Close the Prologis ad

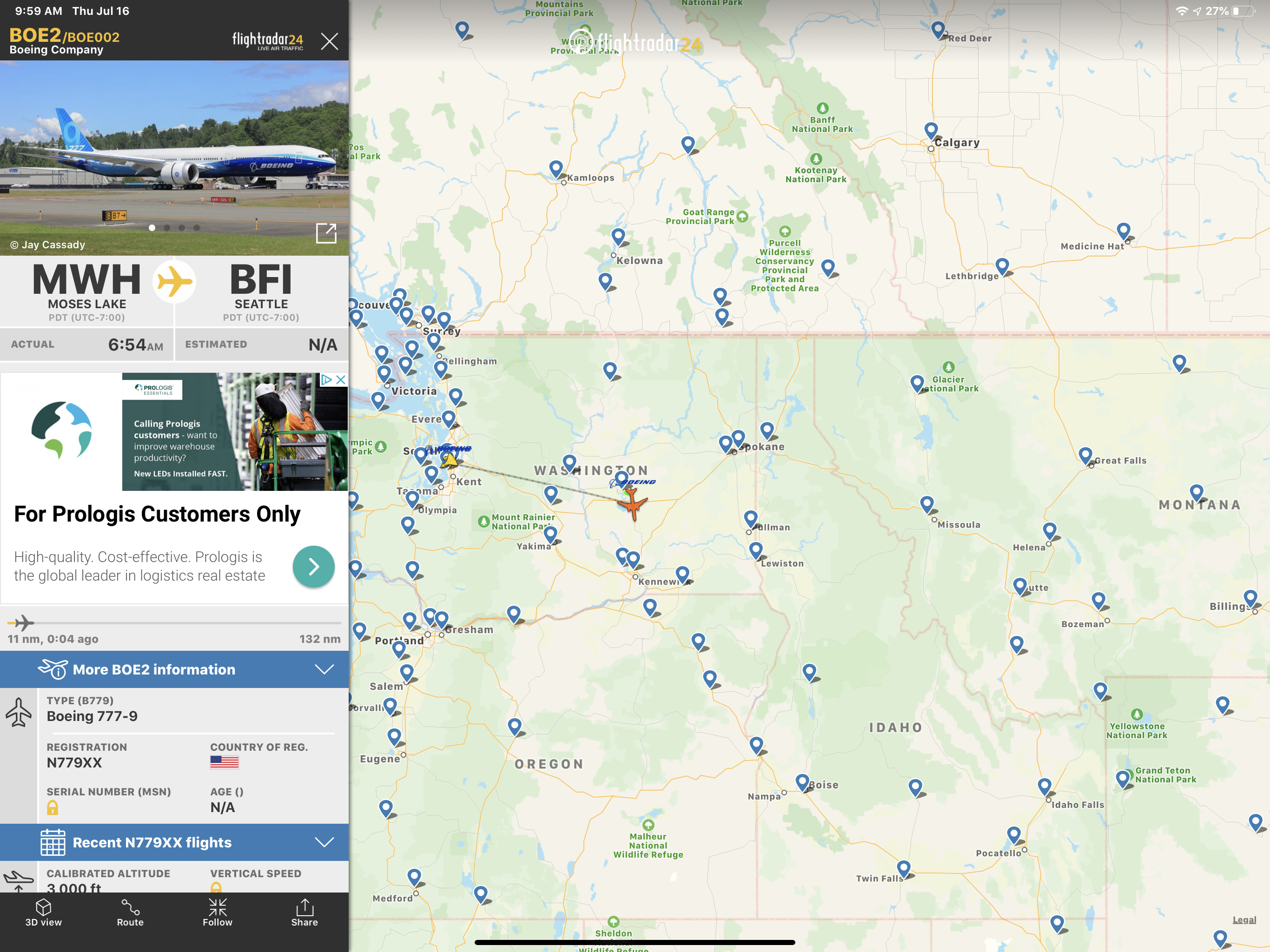coord(340,379)
